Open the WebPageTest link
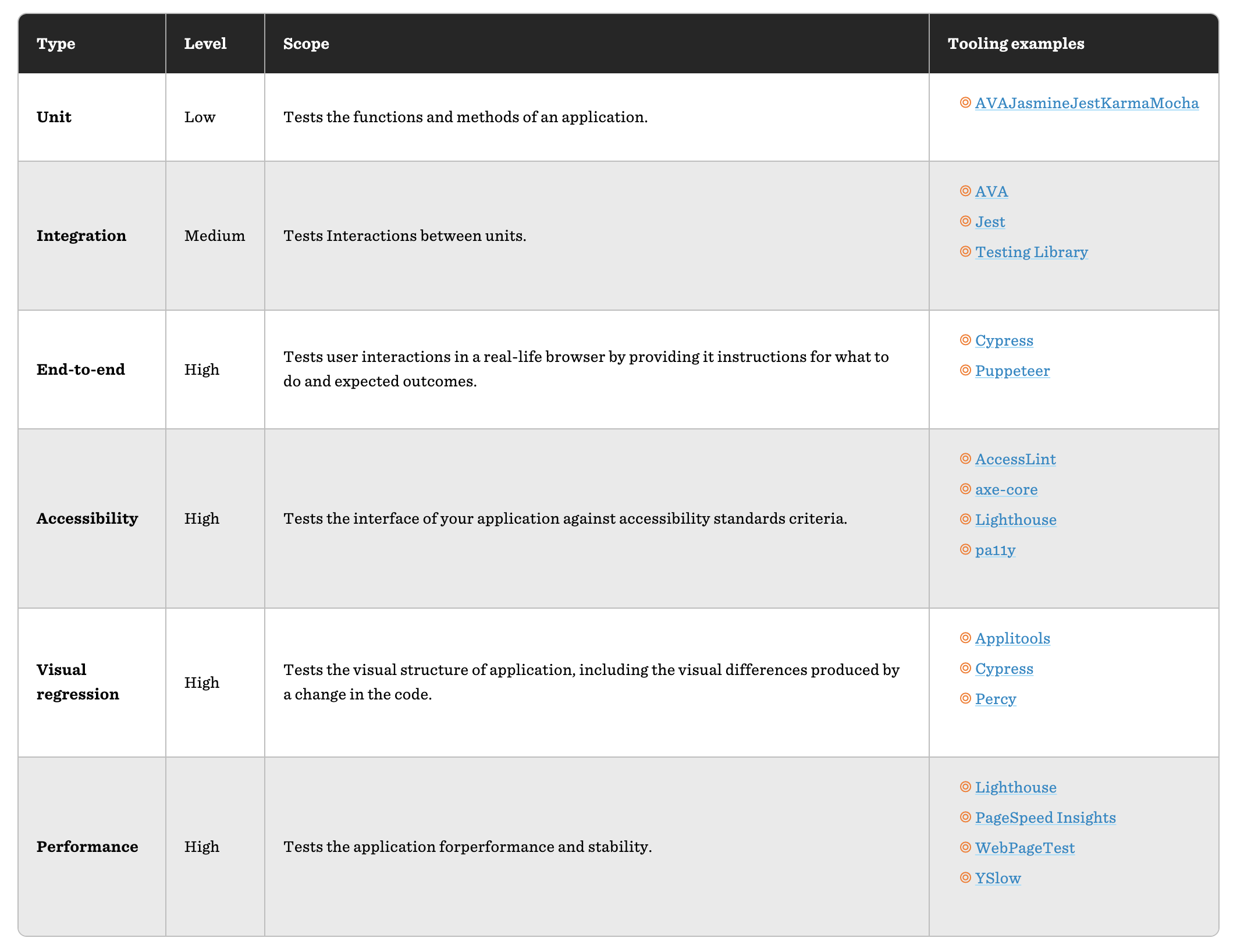The image size is (1244, 952). 1025,848
